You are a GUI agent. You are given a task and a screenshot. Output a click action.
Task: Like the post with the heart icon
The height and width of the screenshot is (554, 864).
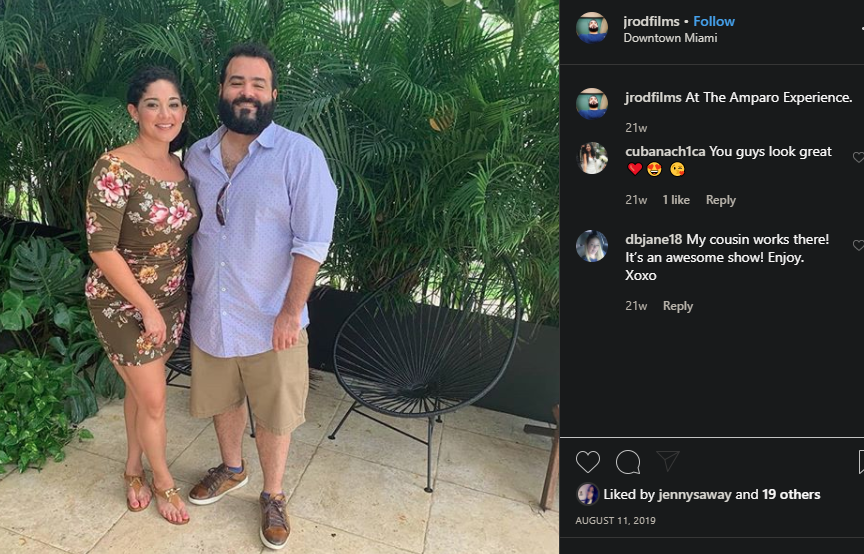pyautogui.click(x=587, y=462)
